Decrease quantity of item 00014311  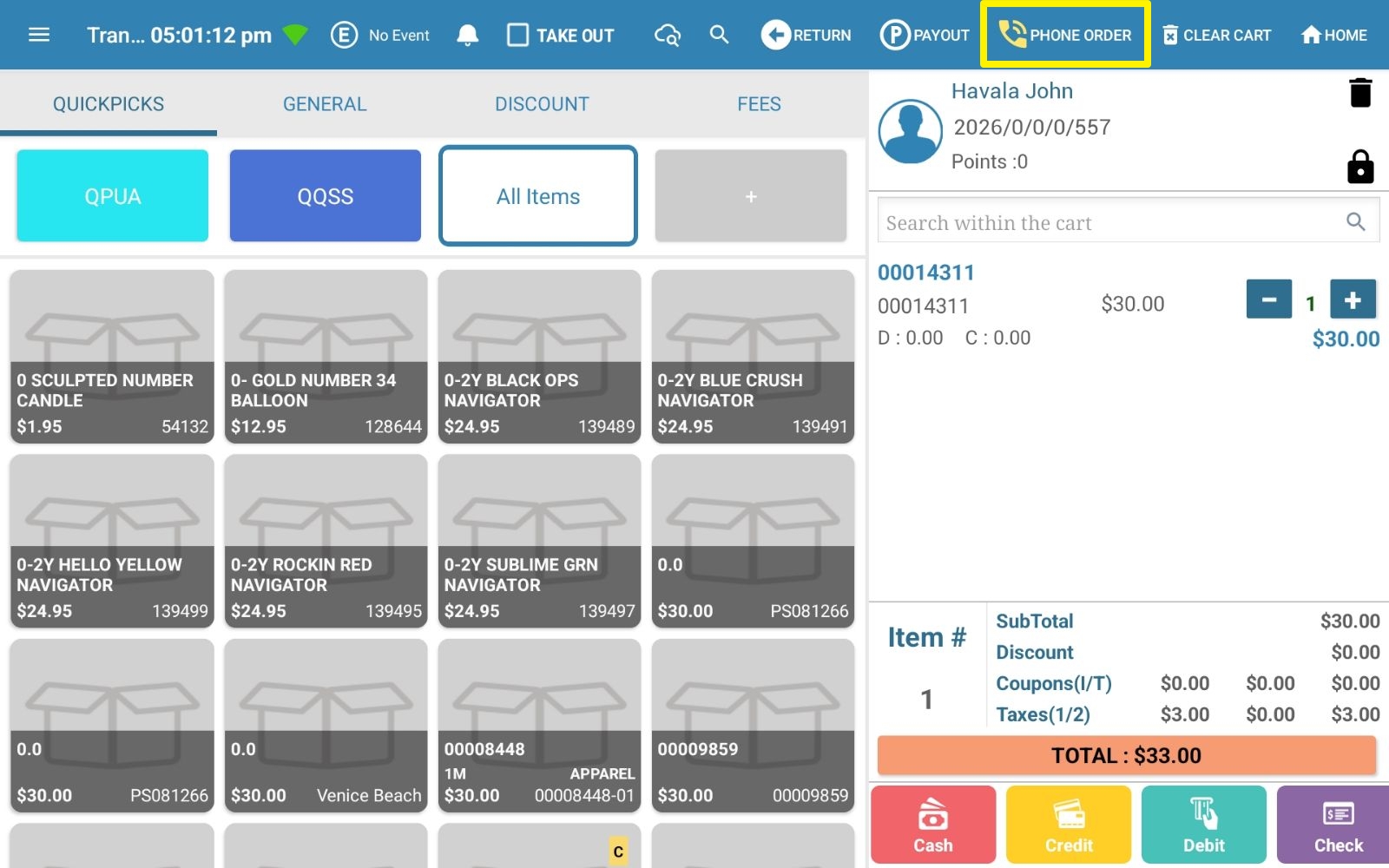[1268, 299]
